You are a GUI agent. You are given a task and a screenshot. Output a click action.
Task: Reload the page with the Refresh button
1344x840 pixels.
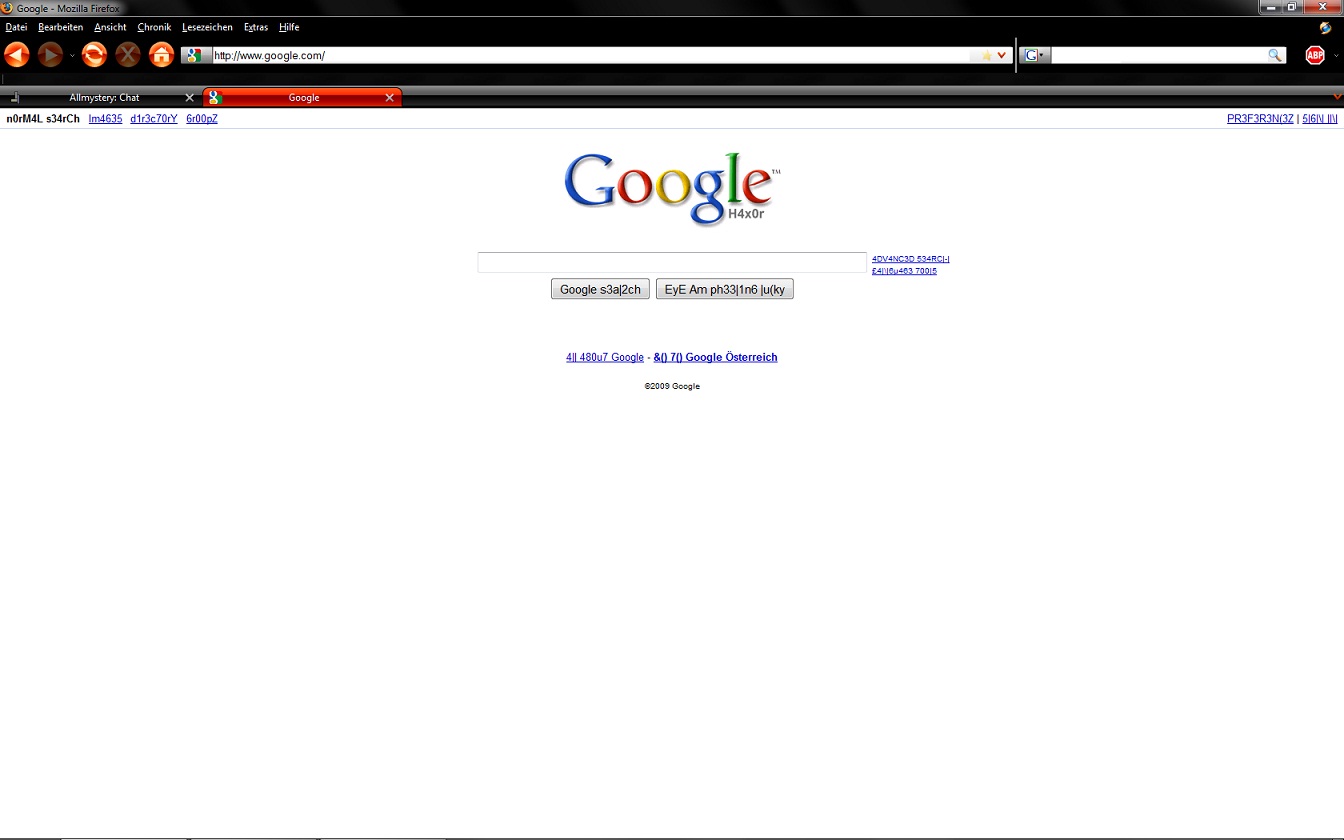coord(94,55)
